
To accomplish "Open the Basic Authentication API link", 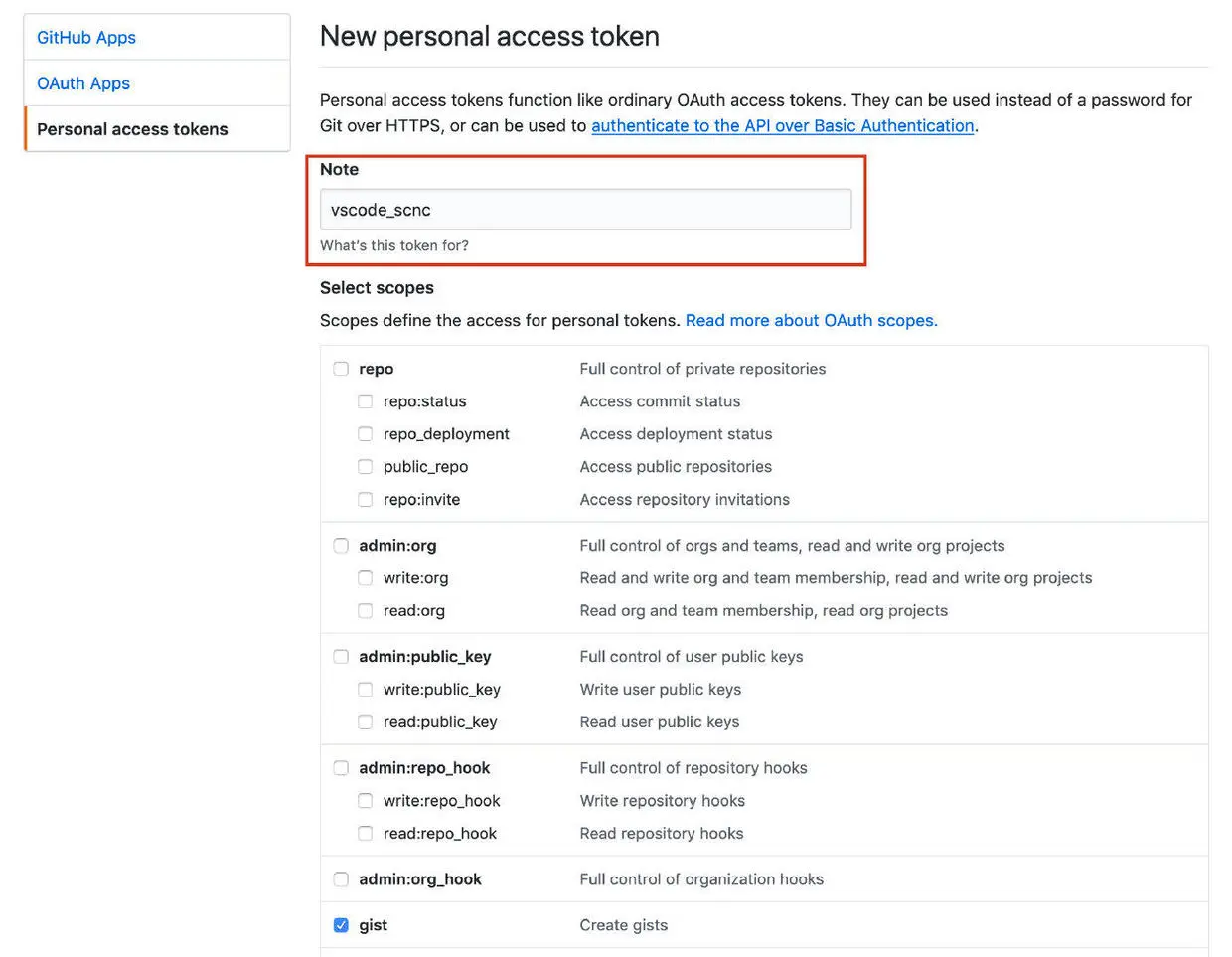I will point(782,126).
